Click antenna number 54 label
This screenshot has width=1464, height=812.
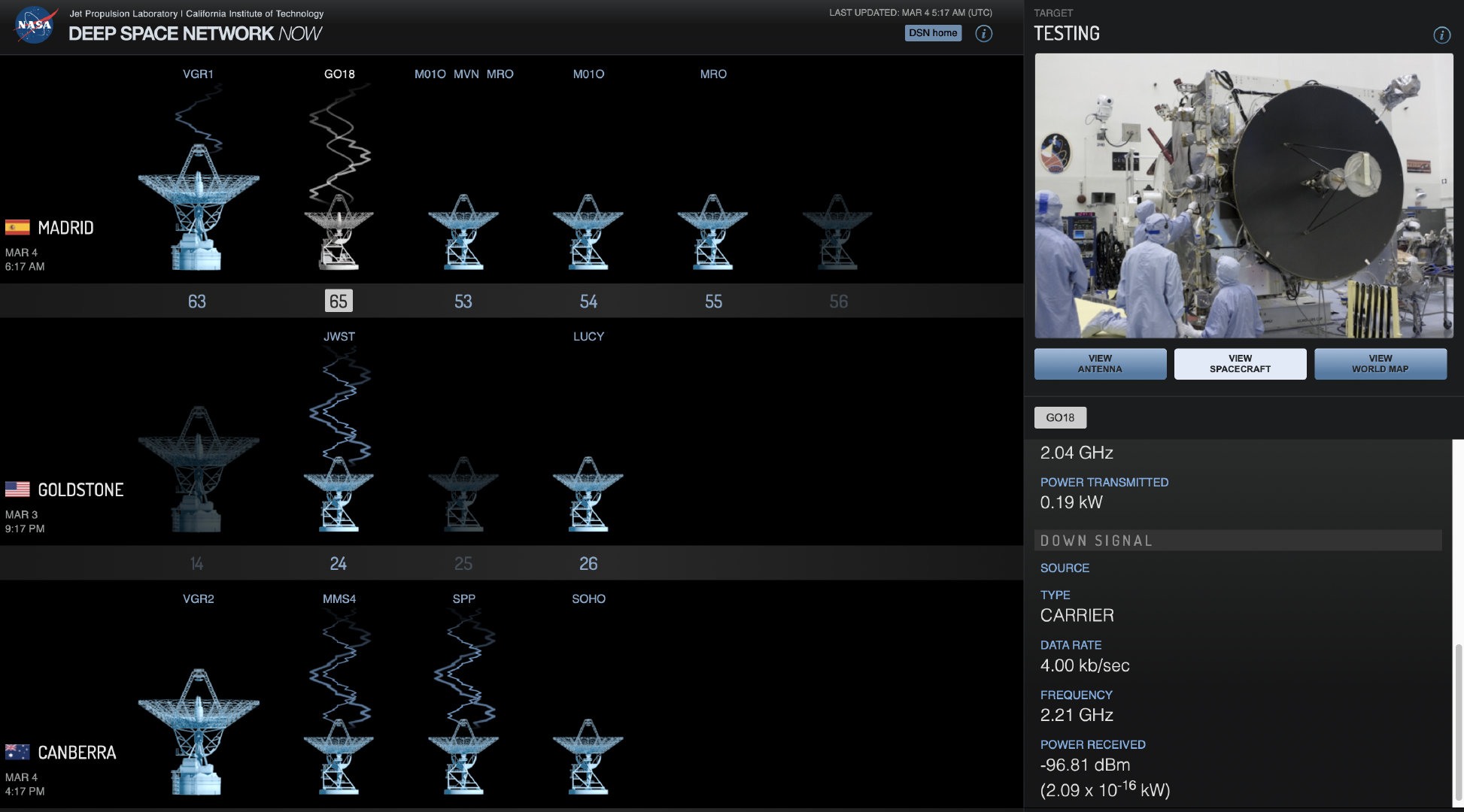588,301
